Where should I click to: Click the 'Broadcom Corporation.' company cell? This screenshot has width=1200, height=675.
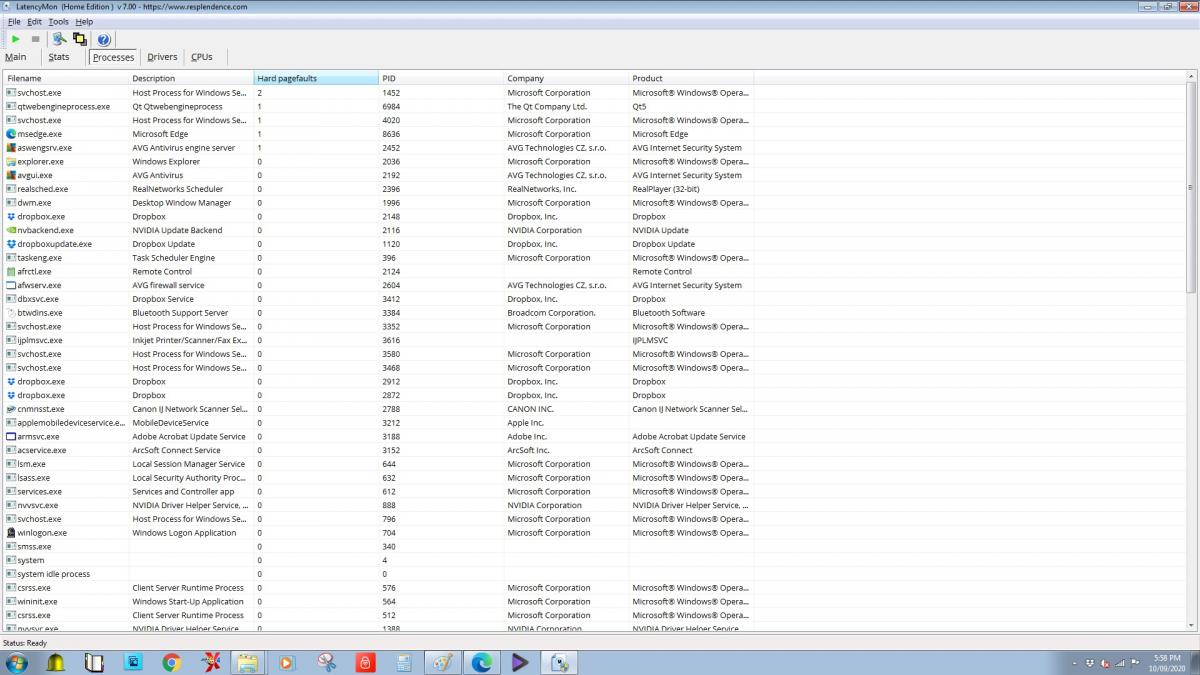pyautogui.click(x=551, y=313)
